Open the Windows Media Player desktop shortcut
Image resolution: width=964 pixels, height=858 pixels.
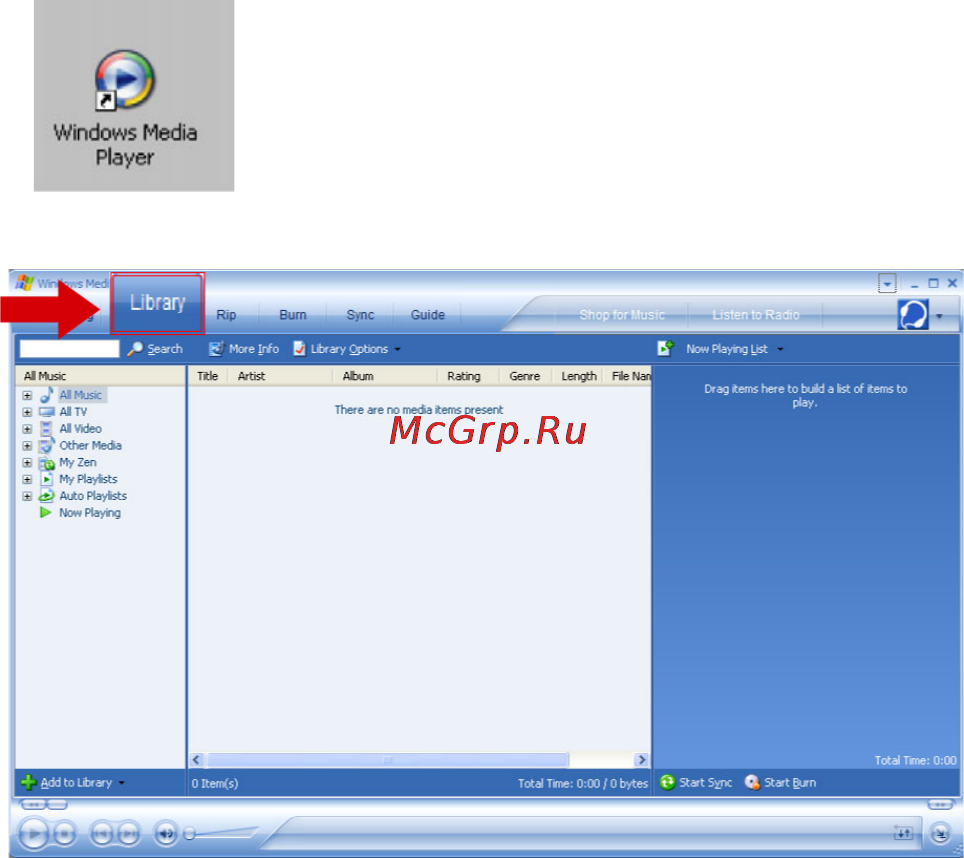click(125, 108)
